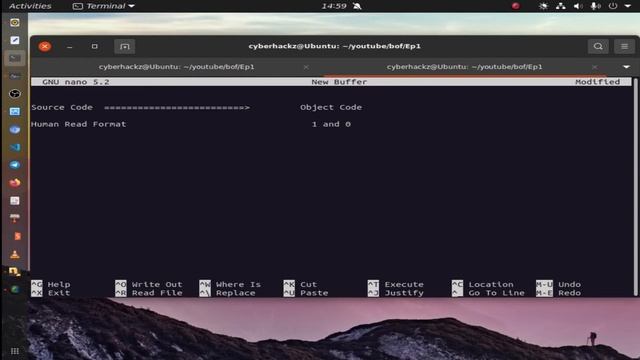Show the applications grid
The image size is (640, 360).
click(15, 351)
